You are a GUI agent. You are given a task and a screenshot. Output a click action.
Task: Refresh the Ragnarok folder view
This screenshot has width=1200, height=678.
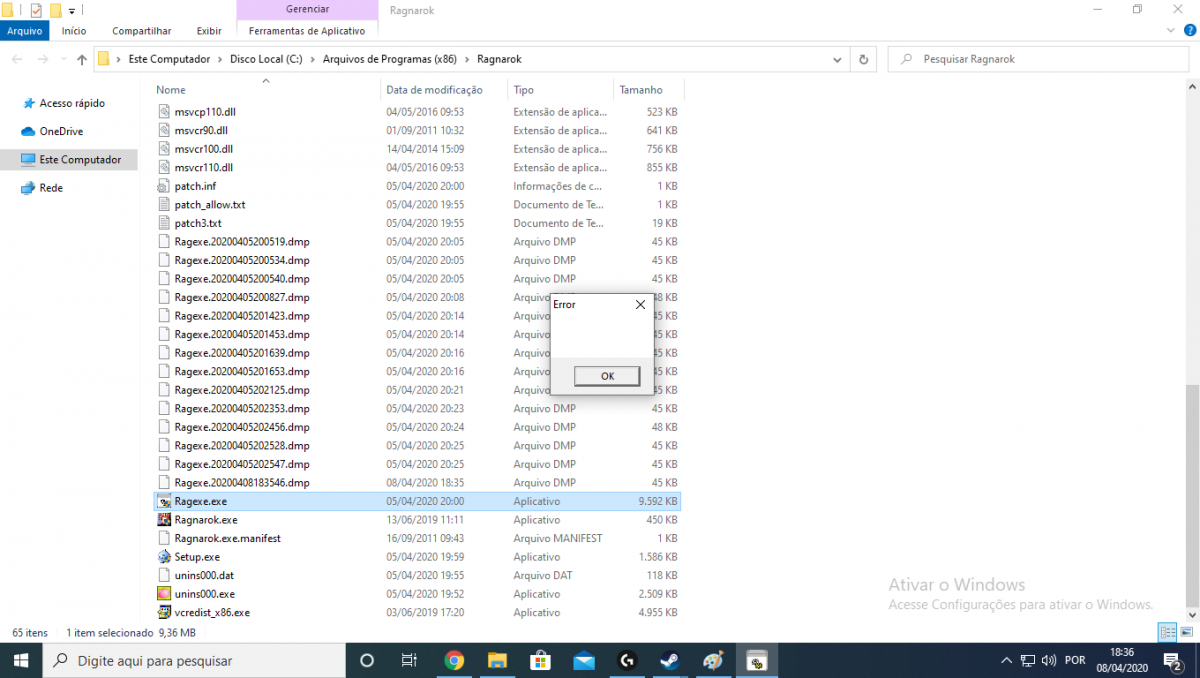(864, 60)
